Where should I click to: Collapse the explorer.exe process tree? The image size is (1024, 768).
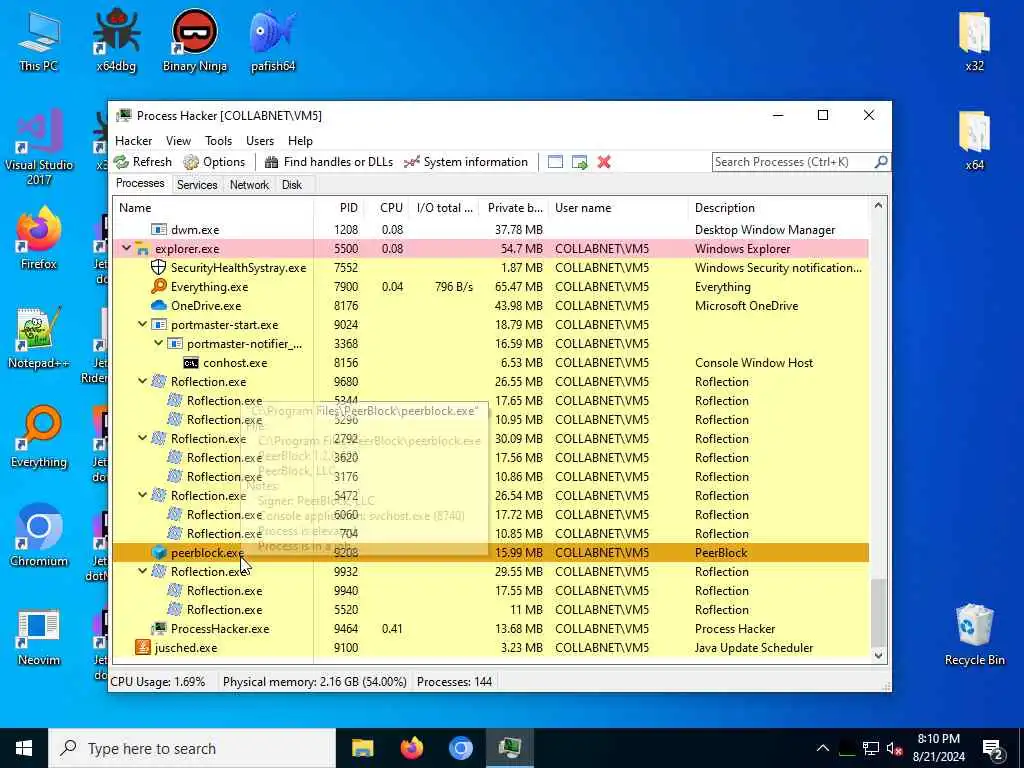click(126, 249)
